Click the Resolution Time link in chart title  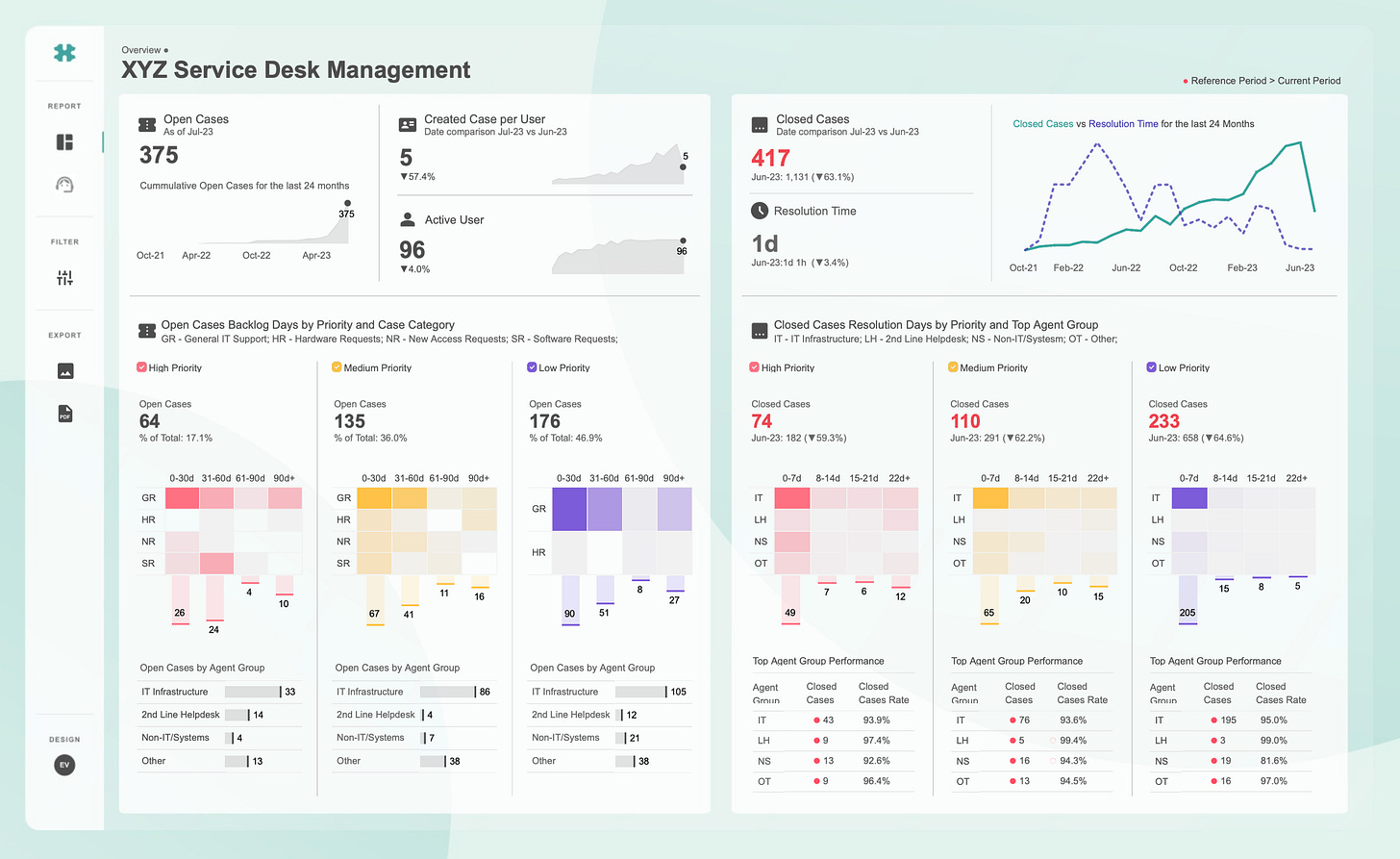click(x=1123, y=124)
